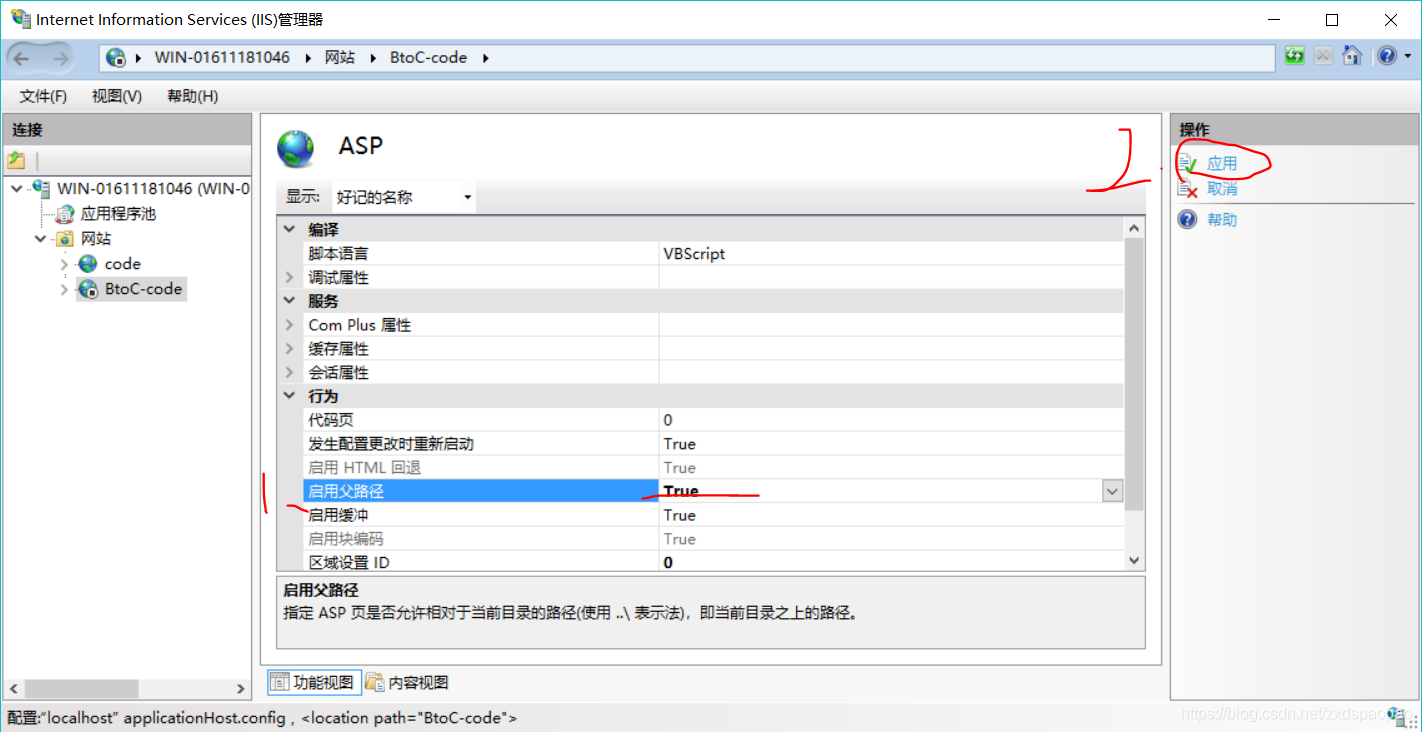This screenshot has height=732, width=1422.
Task: Collapse the 编译 property category
Action: [289, 229]
